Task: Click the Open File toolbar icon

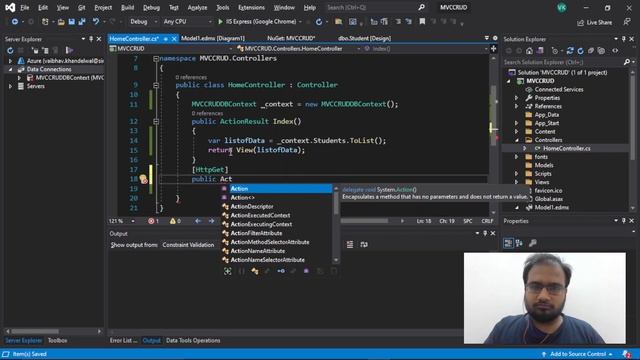Action: click(x=61, y=22)
